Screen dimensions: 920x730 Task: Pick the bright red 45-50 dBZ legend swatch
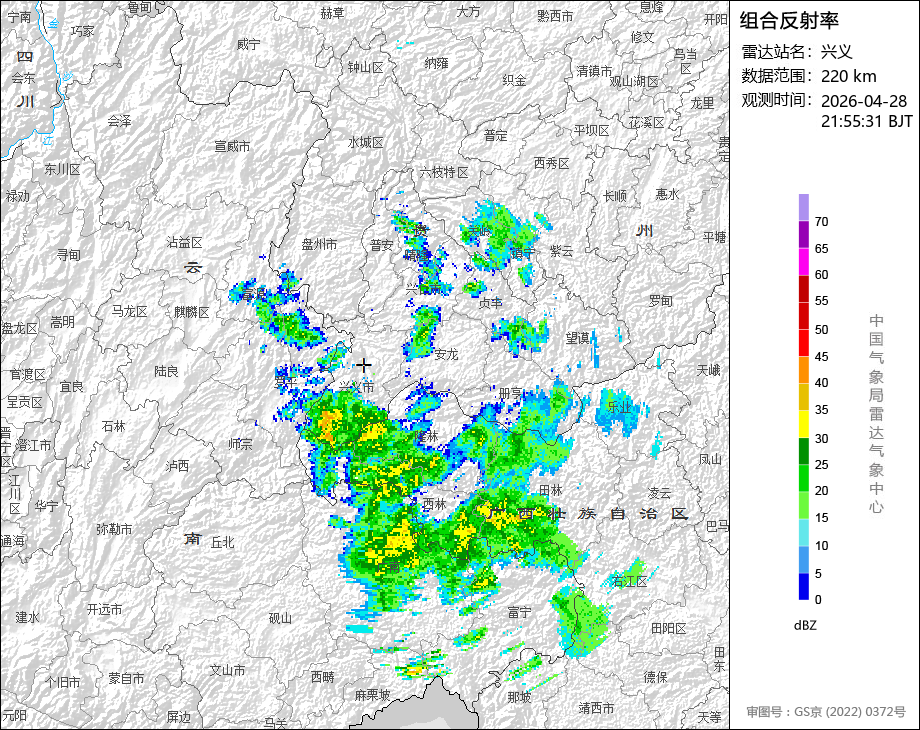click(x=804, y=343)
